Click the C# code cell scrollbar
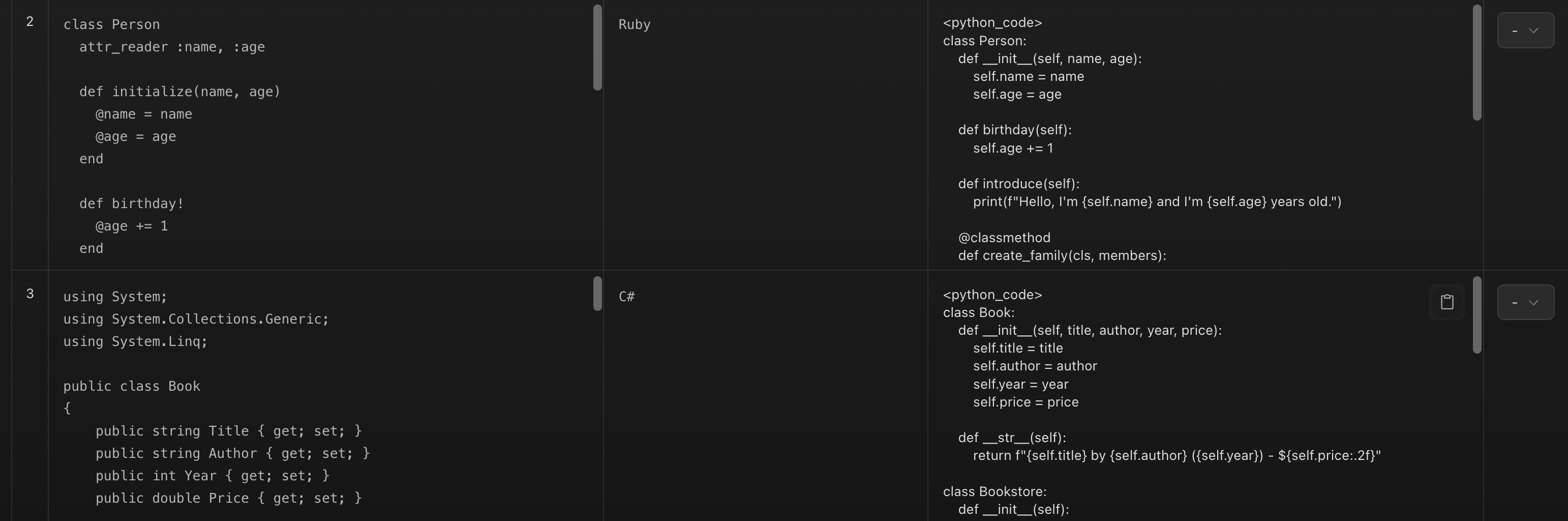This screenshot has width=1568, height=521. pyautogui.click(x=597, y=294)
